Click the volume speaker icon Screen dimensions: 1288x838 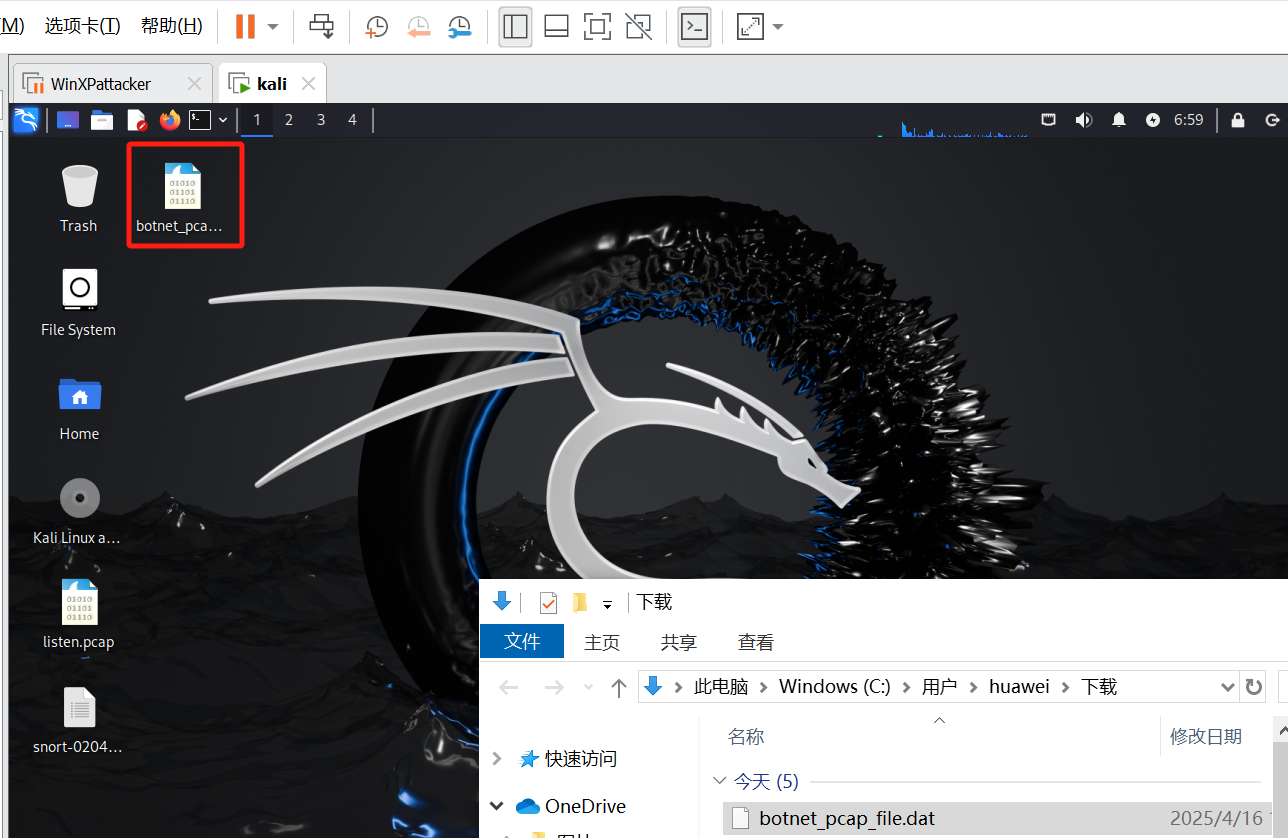(x=1084, y=120)
